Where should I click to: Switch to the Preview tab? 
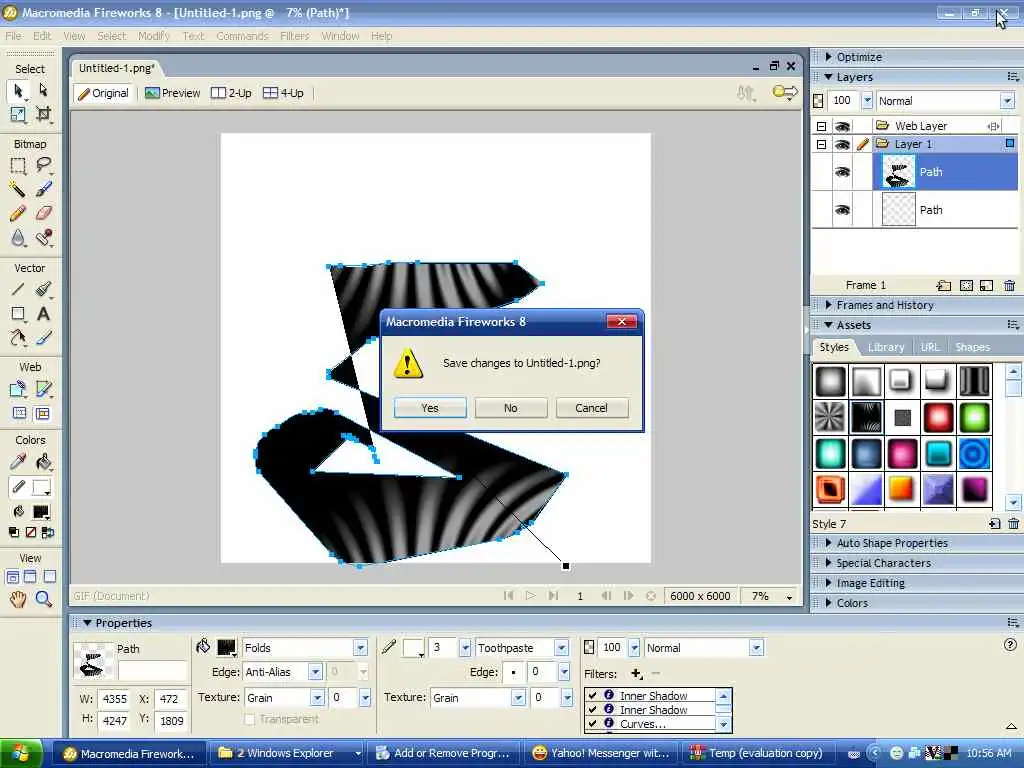[x=172, y=93]
